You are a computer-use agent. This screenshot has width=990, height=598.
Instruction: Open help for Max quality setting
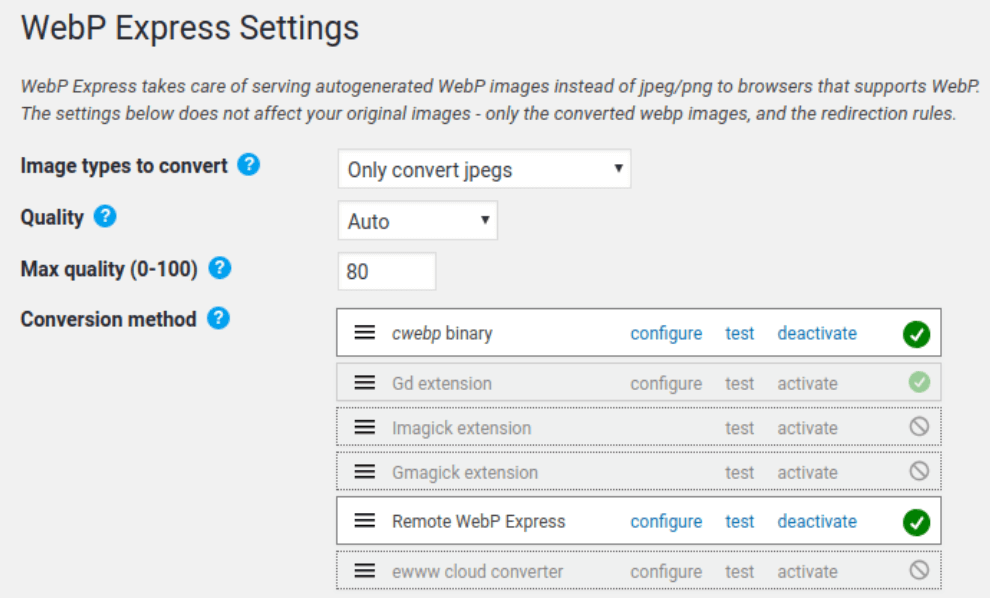(220, 268)
